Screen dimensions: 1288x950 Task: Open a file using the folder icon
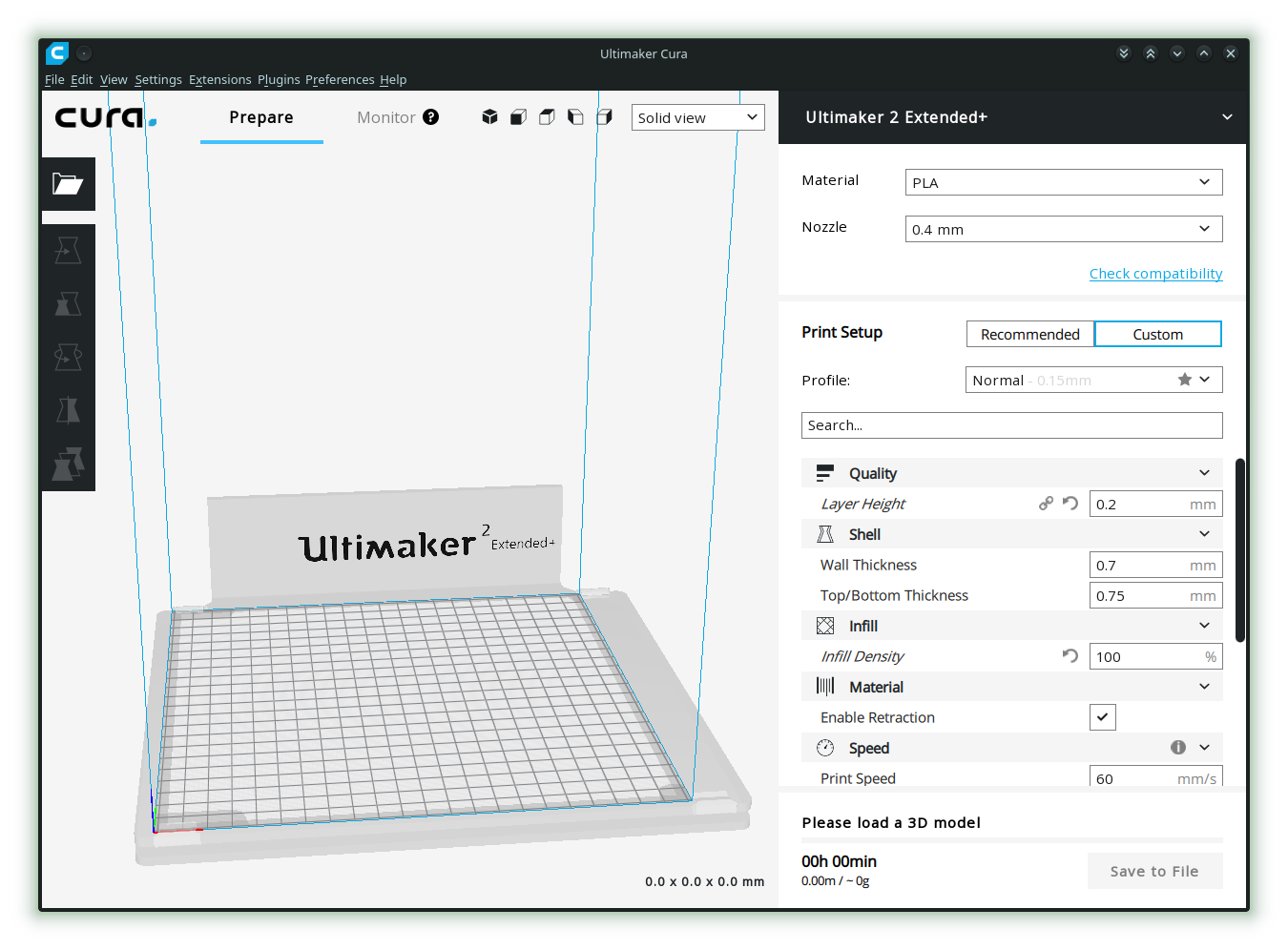pyautogui.click(x=68, y=183)
